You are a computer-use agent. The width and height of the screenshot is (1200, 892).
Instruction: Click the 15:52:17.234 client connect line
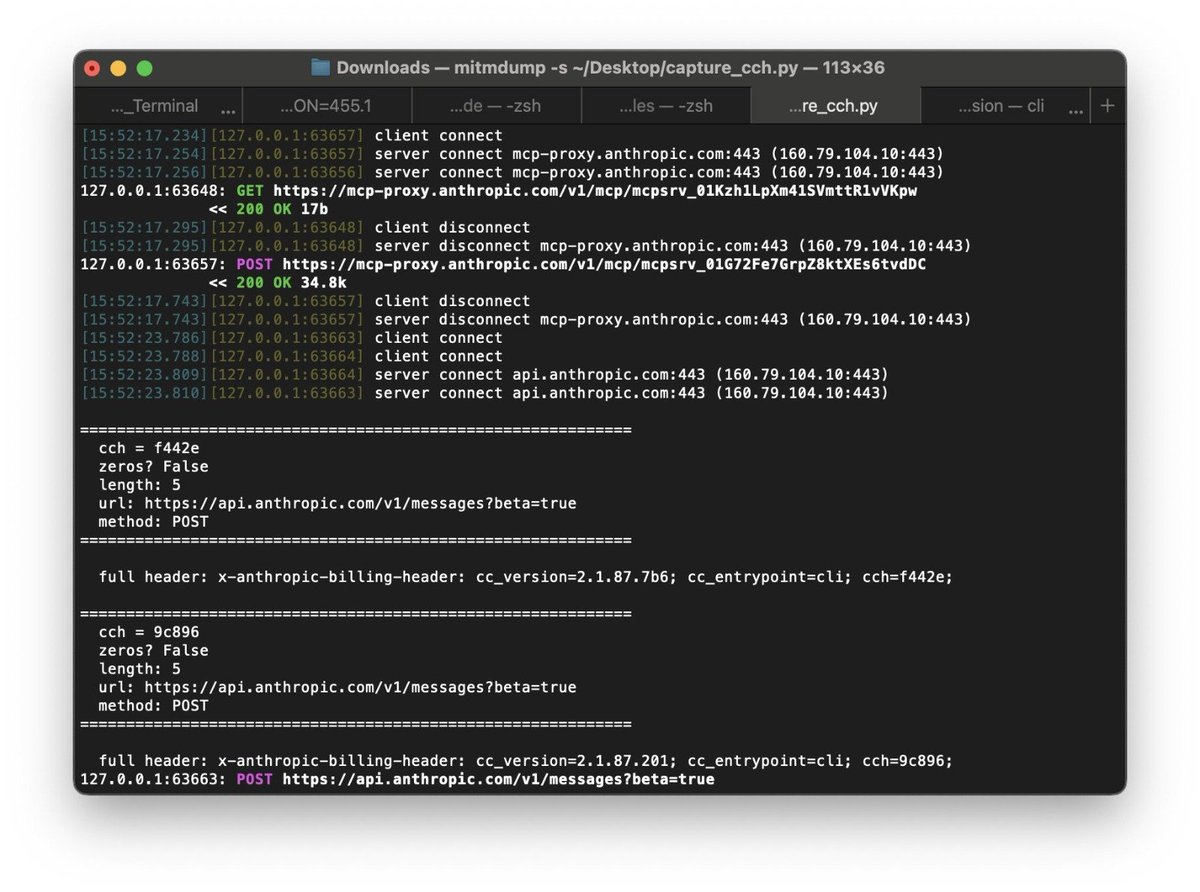click(292, 135)
